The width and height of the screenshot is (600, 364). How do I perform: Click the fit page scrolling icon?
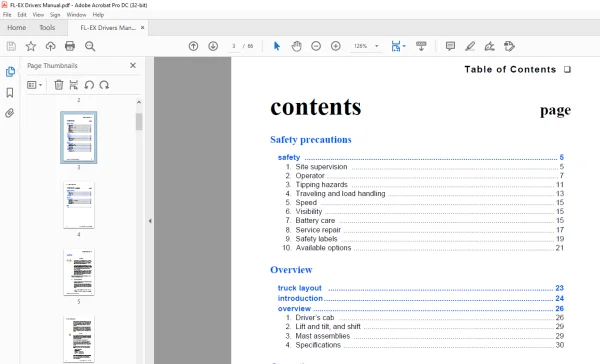[396, 46]
